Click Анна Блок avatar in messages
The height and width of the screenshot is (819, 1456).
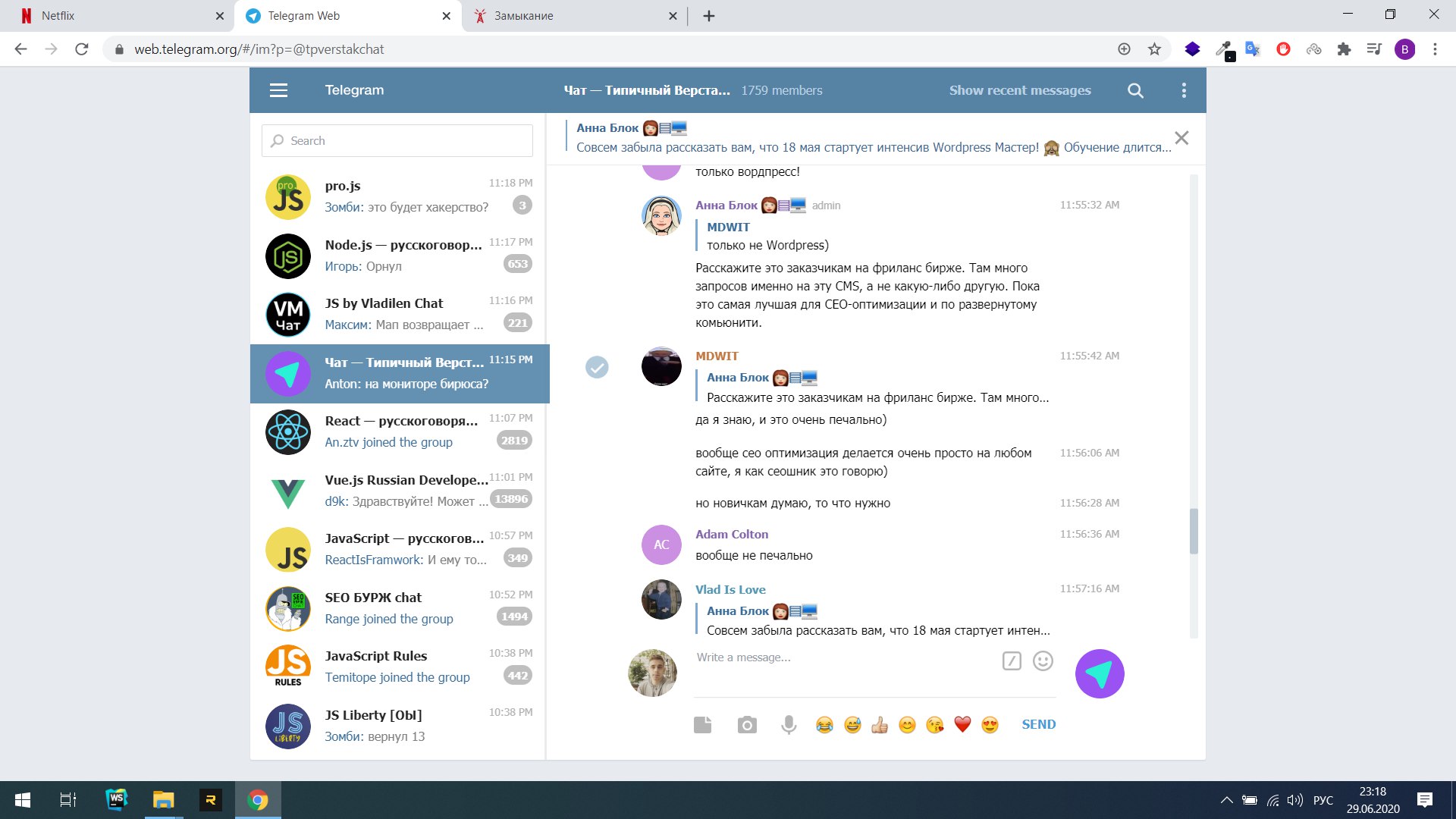(x=661, y=215)
